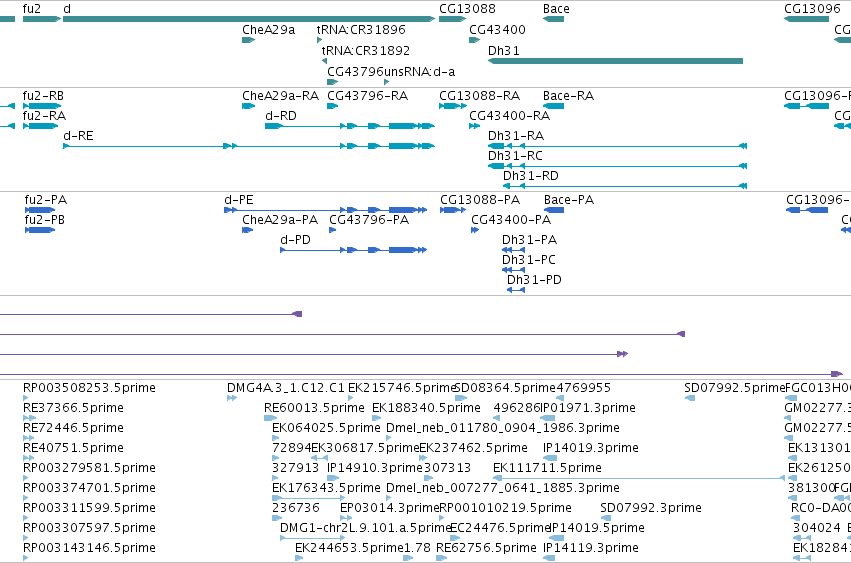Click the EK064025.5prime EST label
The width and height of the screenshot is (851, 563).
point(326,428)
